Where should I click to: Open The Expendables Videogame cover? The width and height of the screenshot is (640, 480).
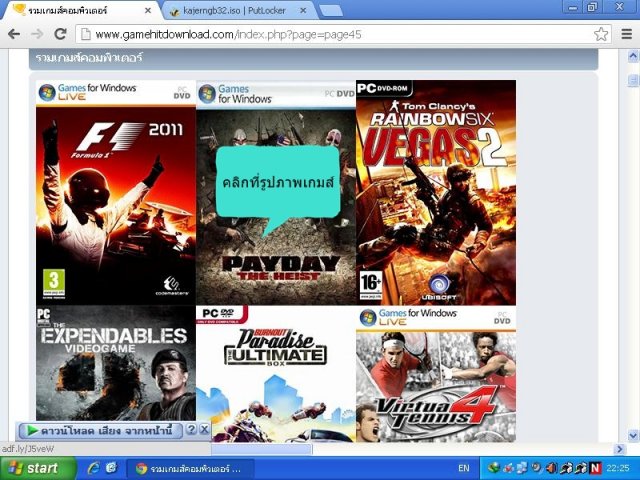click(116, 363)
